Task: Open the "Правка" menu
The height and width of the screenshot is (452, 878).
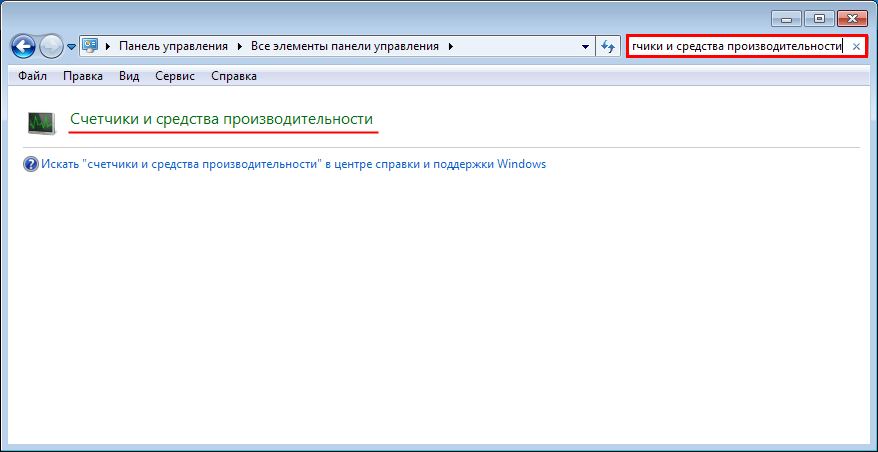Action: [82, 76]
